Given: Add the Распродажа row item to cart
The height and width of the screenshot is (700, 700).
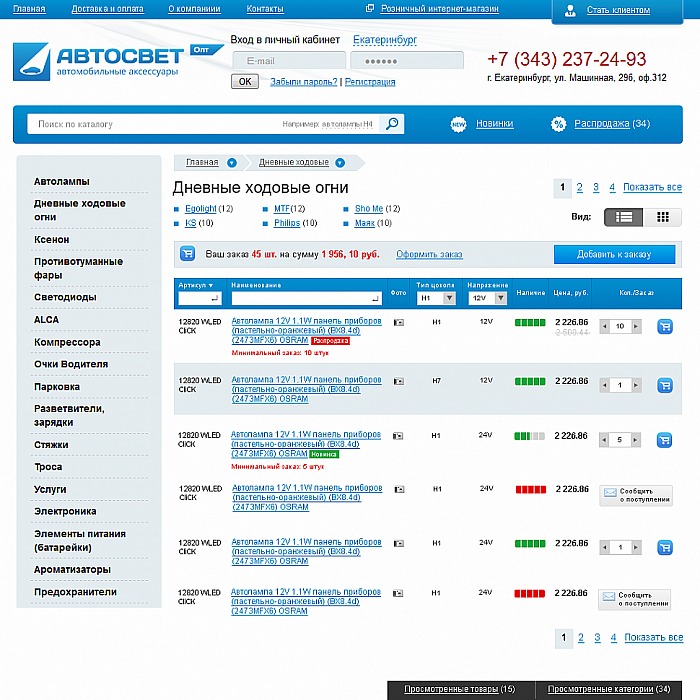Looking at the screenshot, I should click(x=665, y=326).
